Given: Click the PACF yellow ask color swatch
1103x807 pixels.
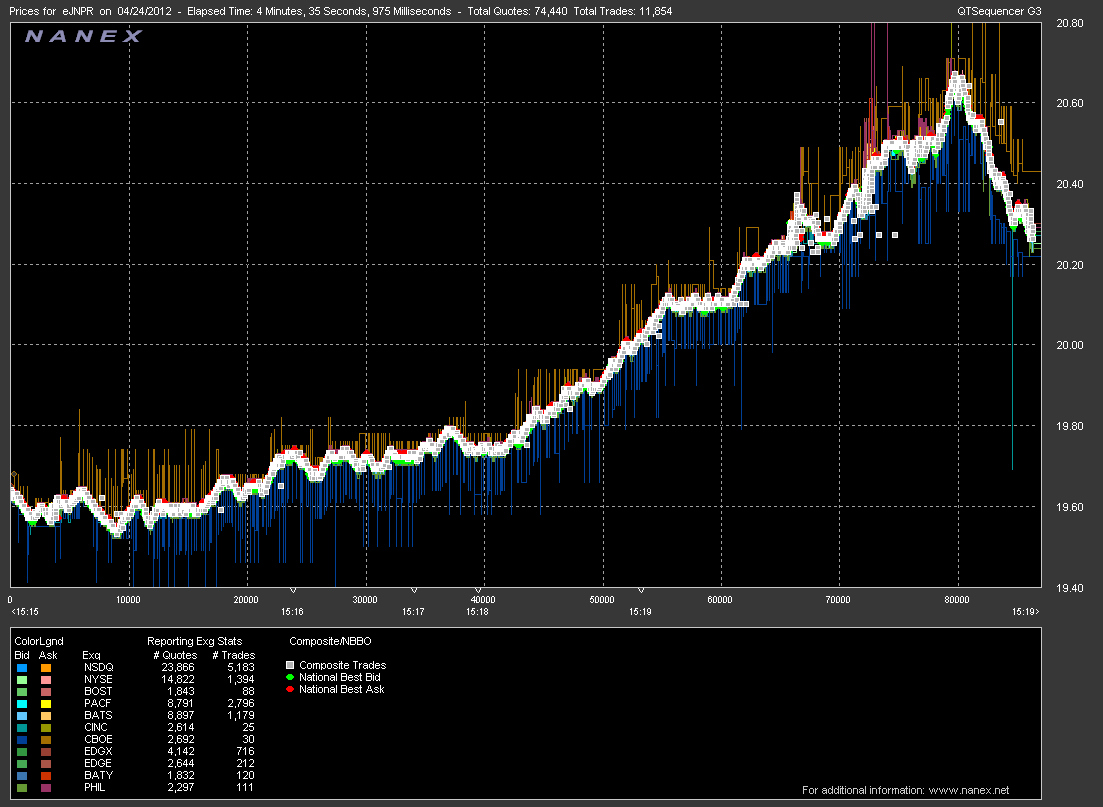Looking at the screenshot, I should point(46,704).
